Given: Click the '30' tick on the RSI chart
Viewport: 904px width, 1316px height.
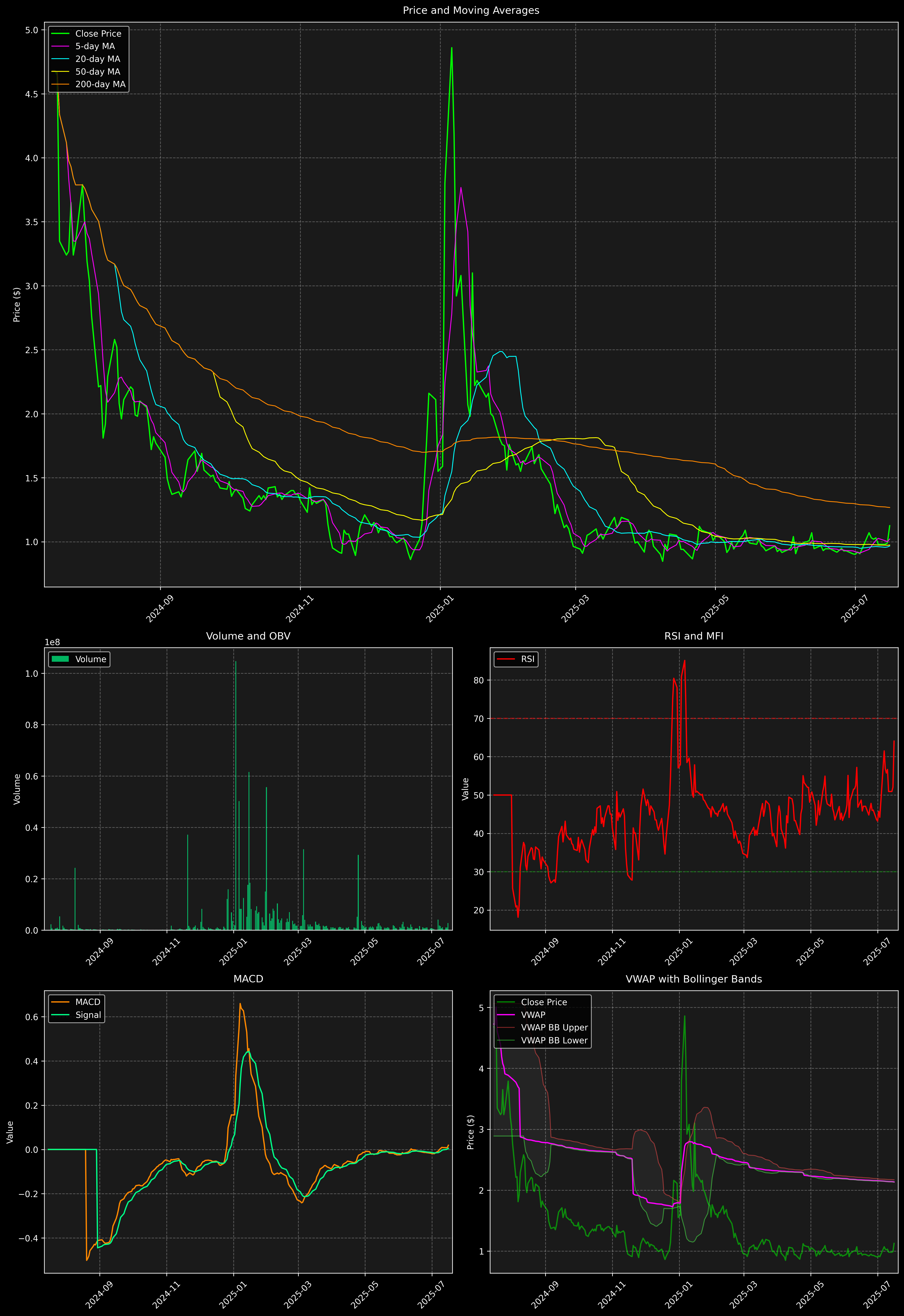Looking at the screenshot, I should point(479,872).
